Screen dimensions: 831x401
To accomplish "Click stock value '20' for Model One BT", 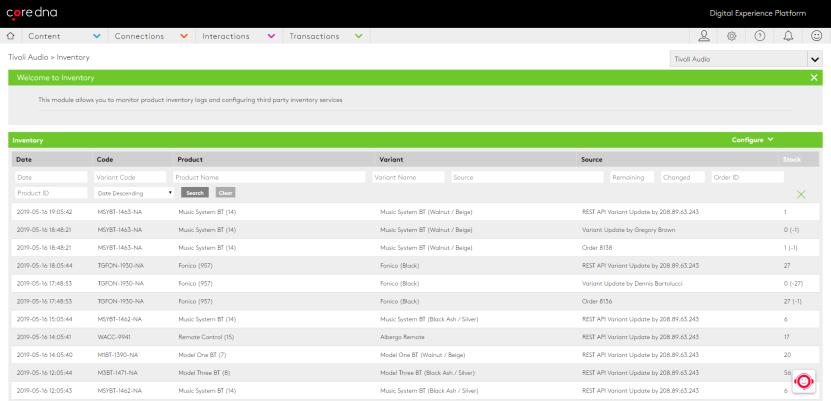I will (x=787, y=355).
